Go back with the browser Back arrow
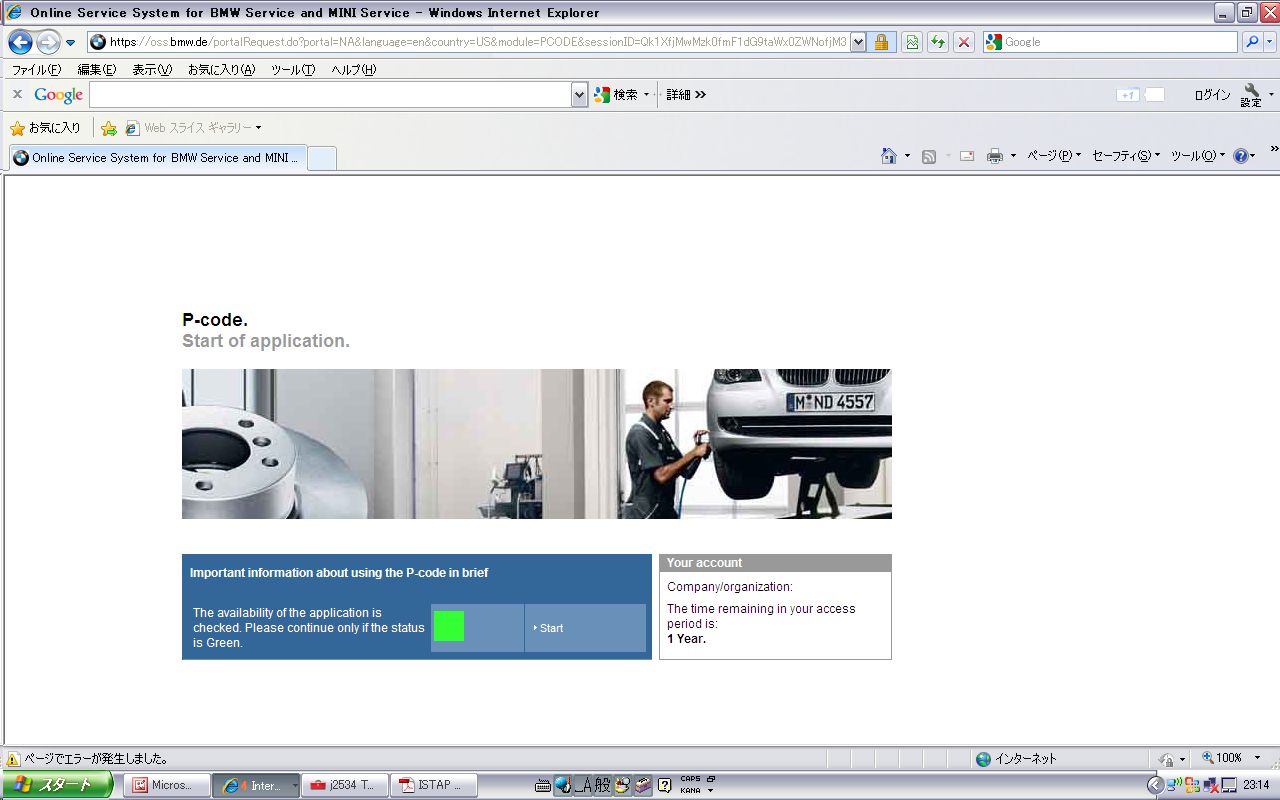 20,42
